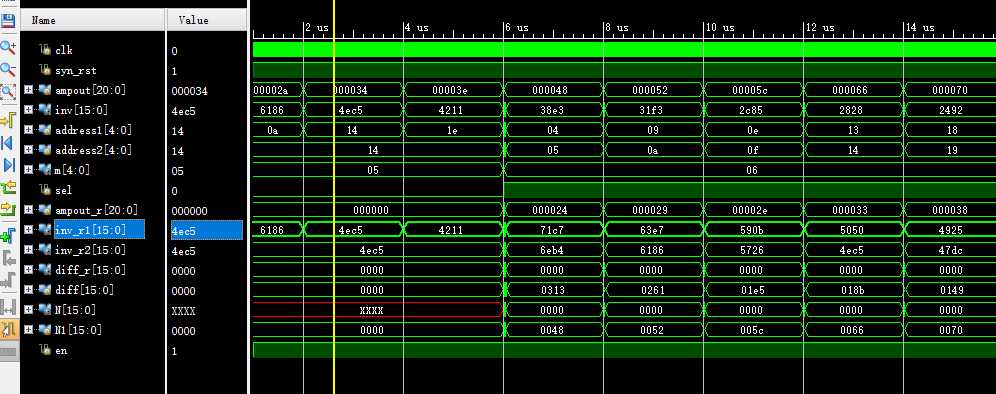Zoom to fit the full waveform
This screenshot has height=394, width=996.
click(8, 92)
